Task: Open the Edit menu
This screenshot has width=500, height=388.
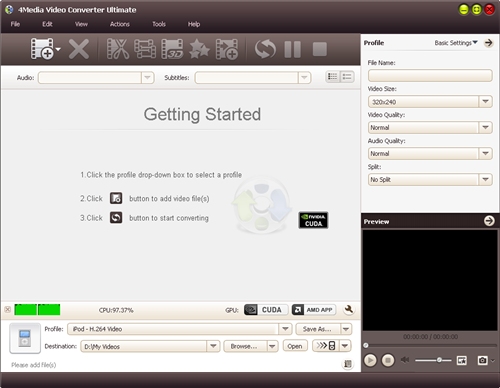Action: click(47, 24)
